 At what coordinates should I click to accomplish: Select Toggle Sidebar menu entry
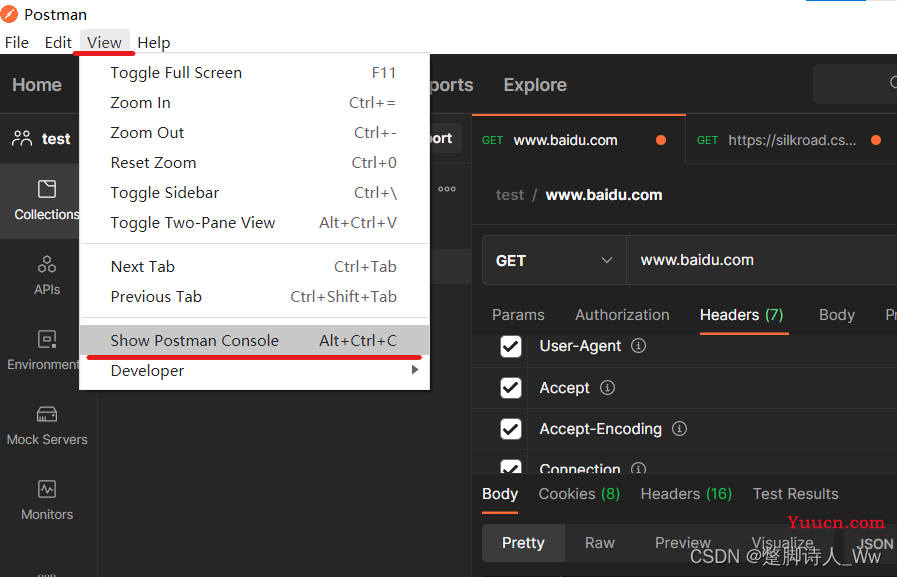255,193
